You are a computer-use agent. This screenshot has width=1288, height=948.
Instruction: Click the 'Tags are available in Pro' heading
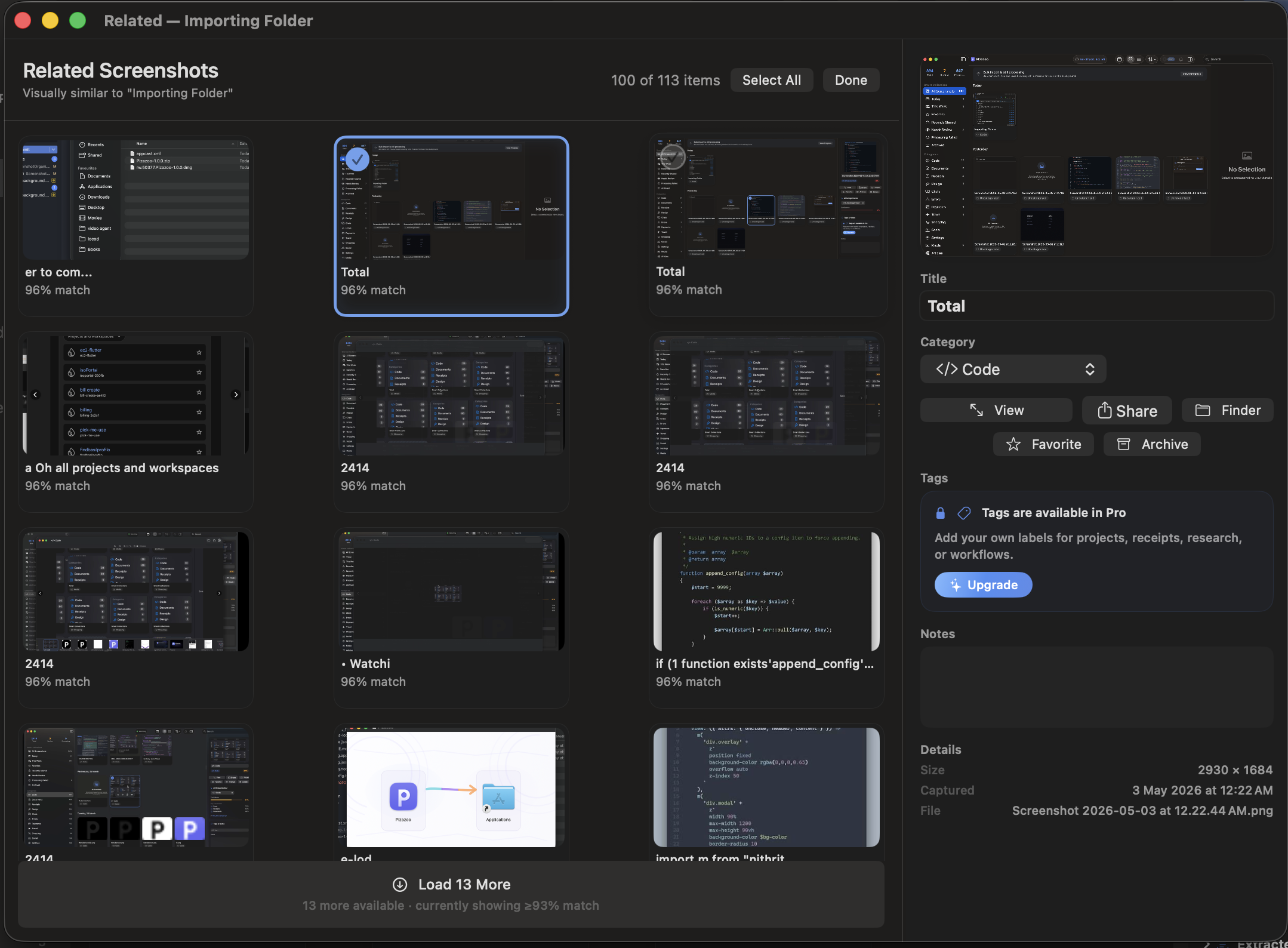pos(1053,513)
